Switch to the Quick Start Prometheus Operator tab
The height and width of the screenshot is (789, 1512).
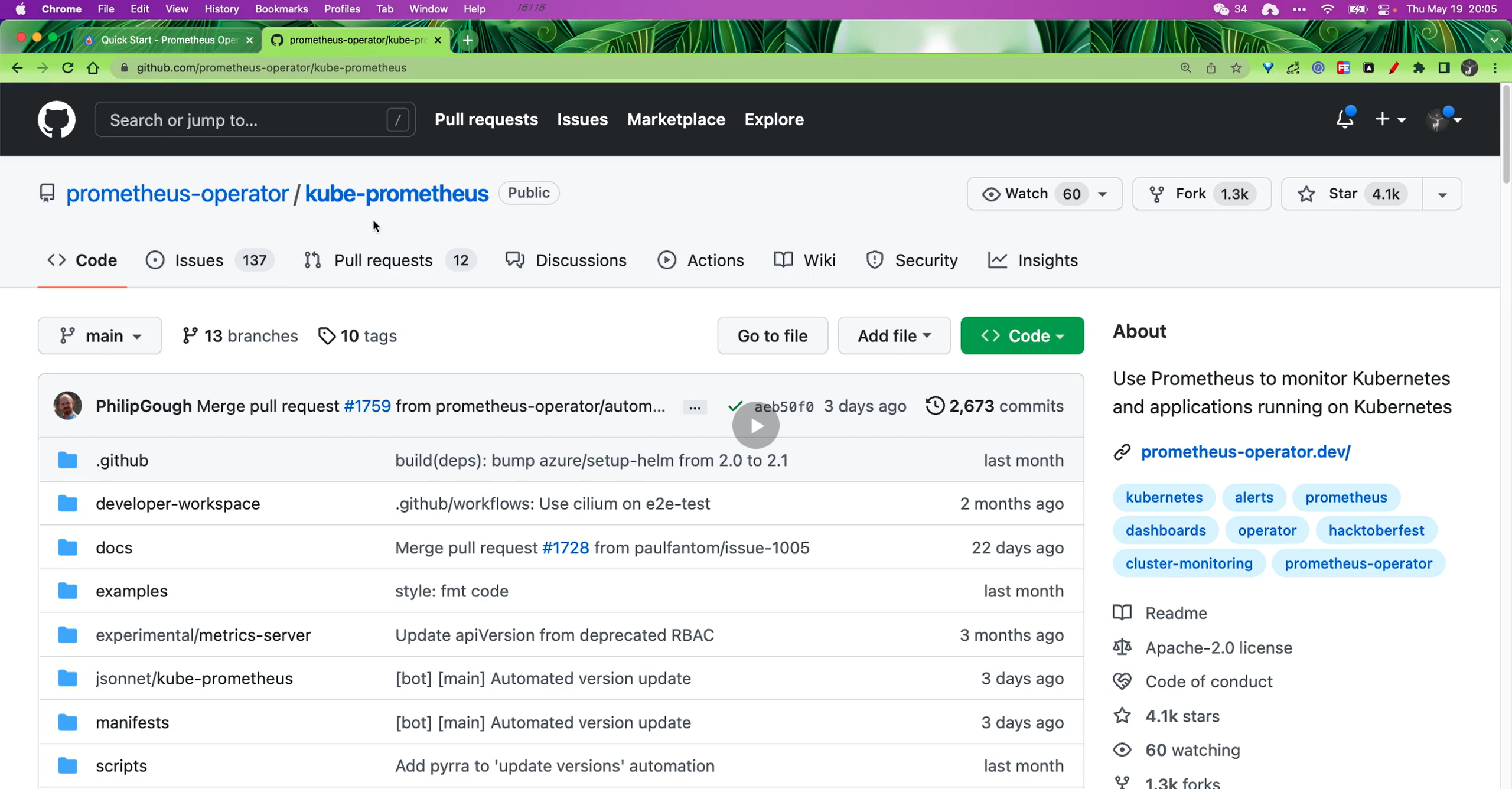169,40
